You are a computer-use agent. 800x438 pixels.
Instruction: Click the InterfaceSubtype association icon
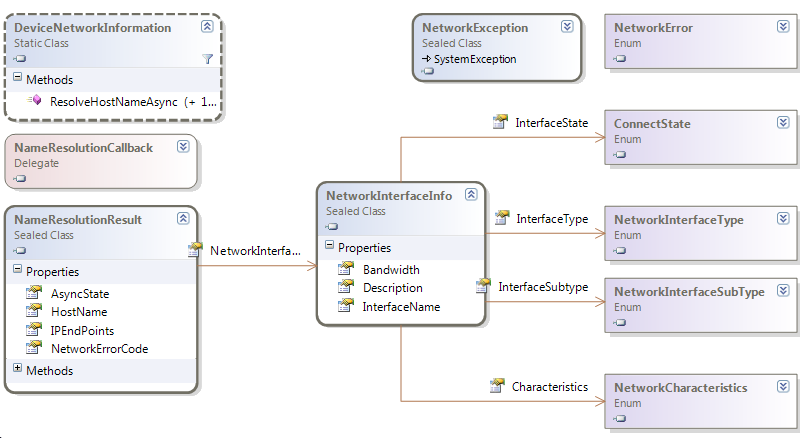point(483,286)
